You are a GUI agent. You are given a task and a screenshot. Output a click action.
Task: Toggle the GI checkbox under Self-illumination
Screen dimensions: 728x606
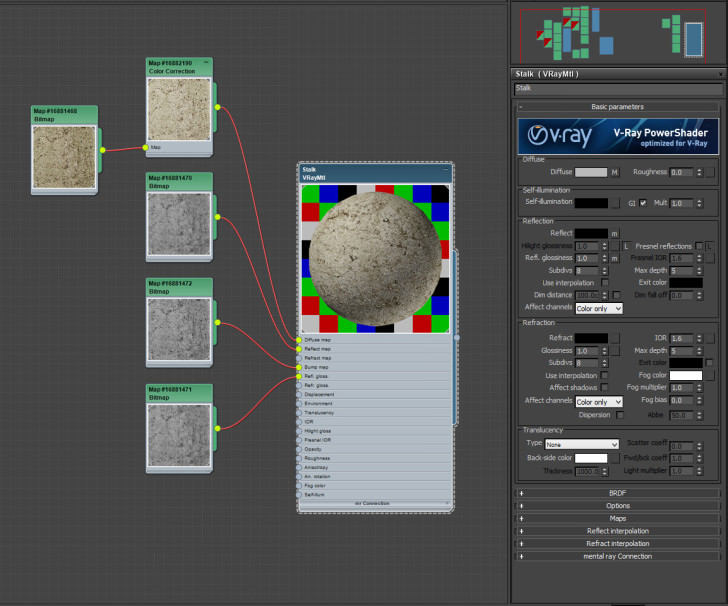643,203
